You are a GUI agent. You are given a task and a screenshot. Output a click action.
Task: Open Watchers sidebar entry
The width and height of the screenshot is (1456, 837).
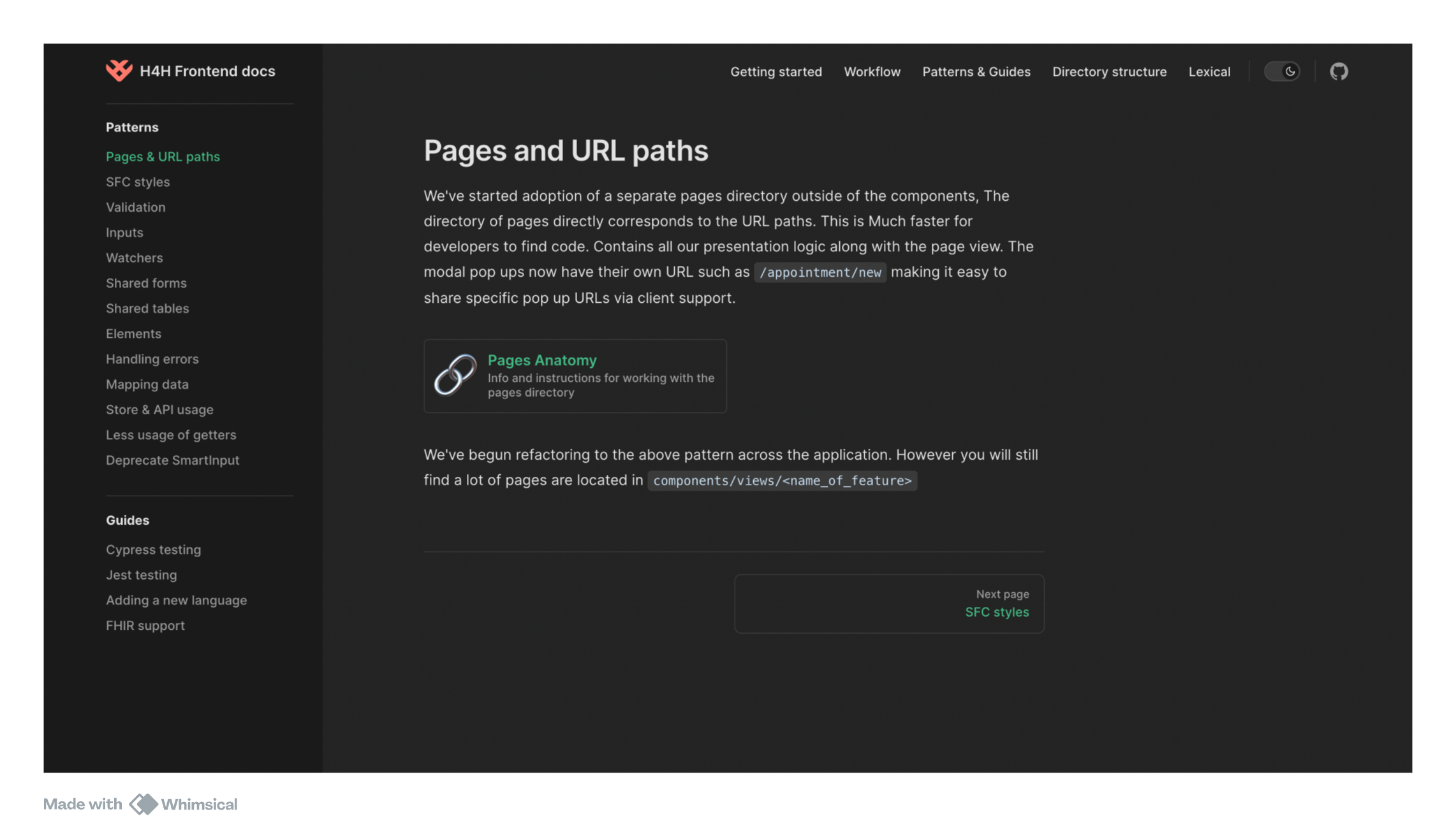click(134, 258)
